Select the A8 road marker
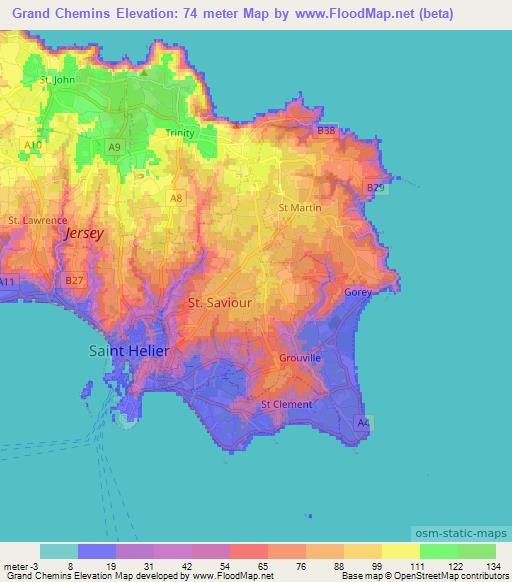This screenshot has width=512, height=582. [176, 198]
